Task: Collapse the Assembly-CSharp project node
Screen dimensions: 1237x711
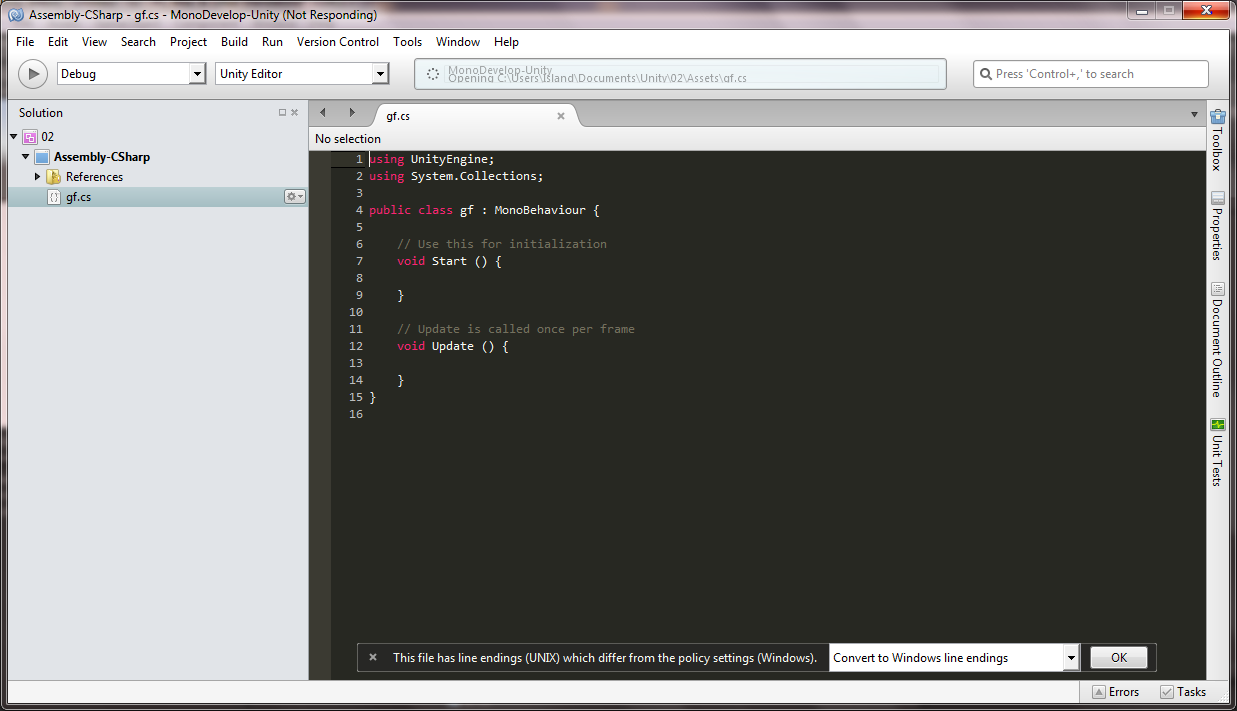Action: 26,157
